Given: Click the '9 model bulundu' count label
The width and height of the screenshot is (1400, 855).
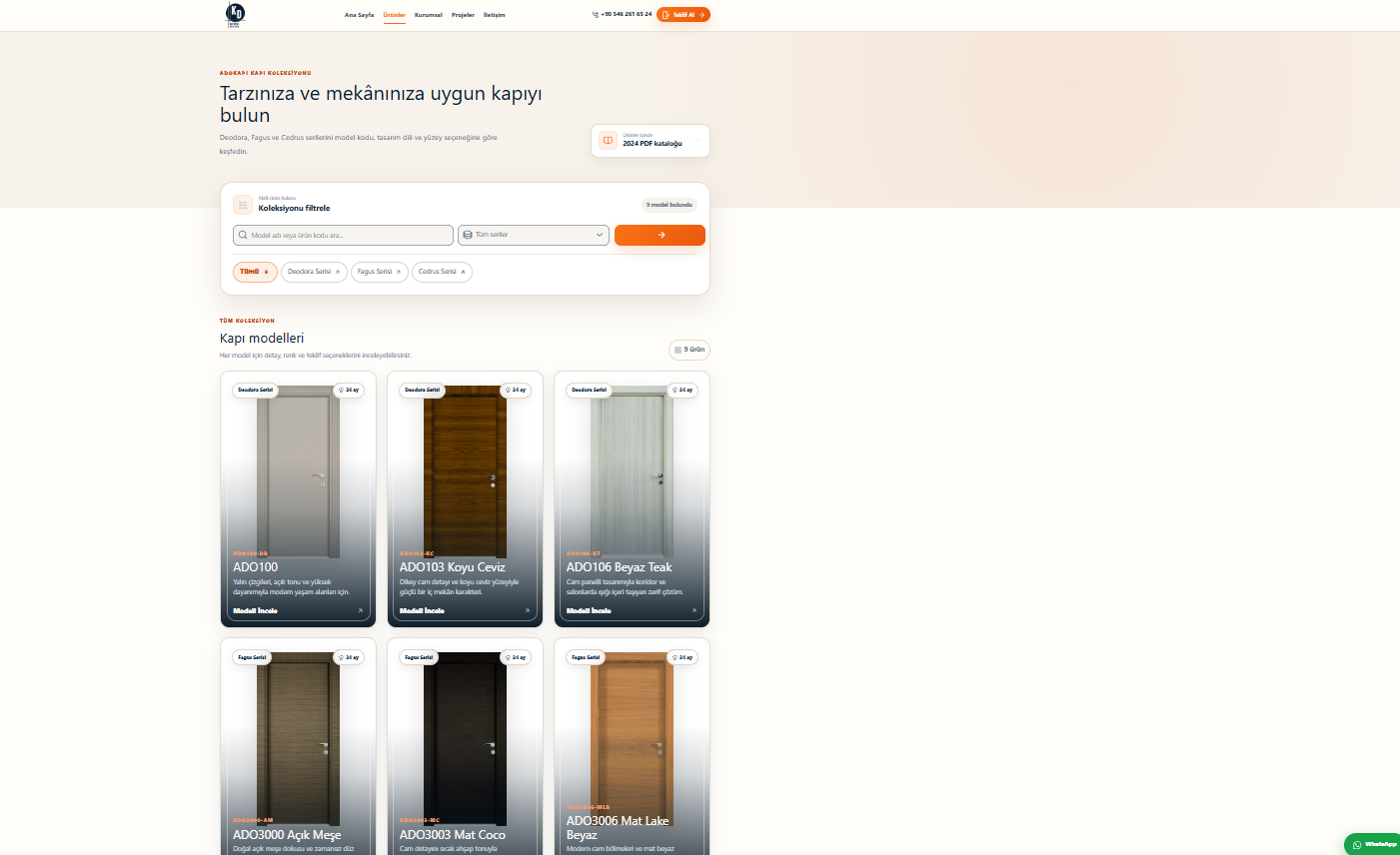Looking at the screenshot, I should click(670, 205).
